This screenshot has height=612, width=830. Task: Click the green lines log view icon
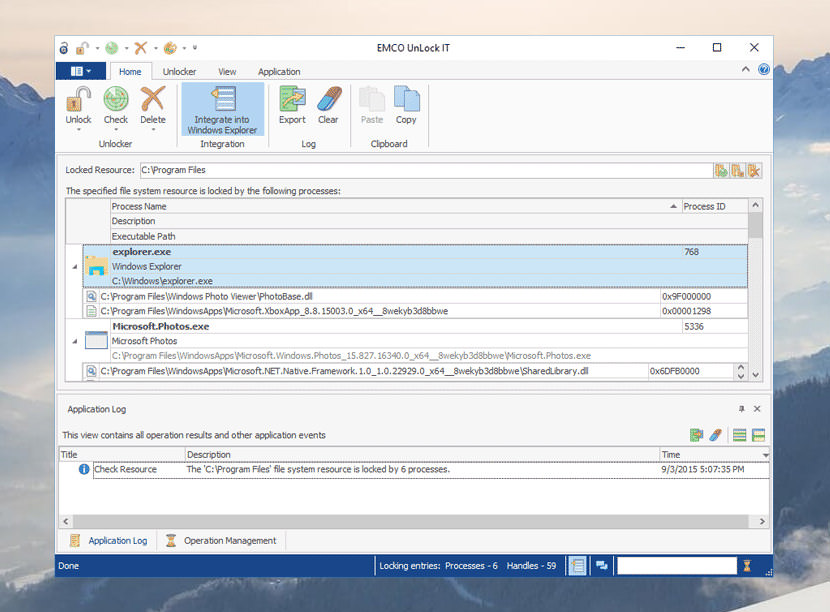739,435
